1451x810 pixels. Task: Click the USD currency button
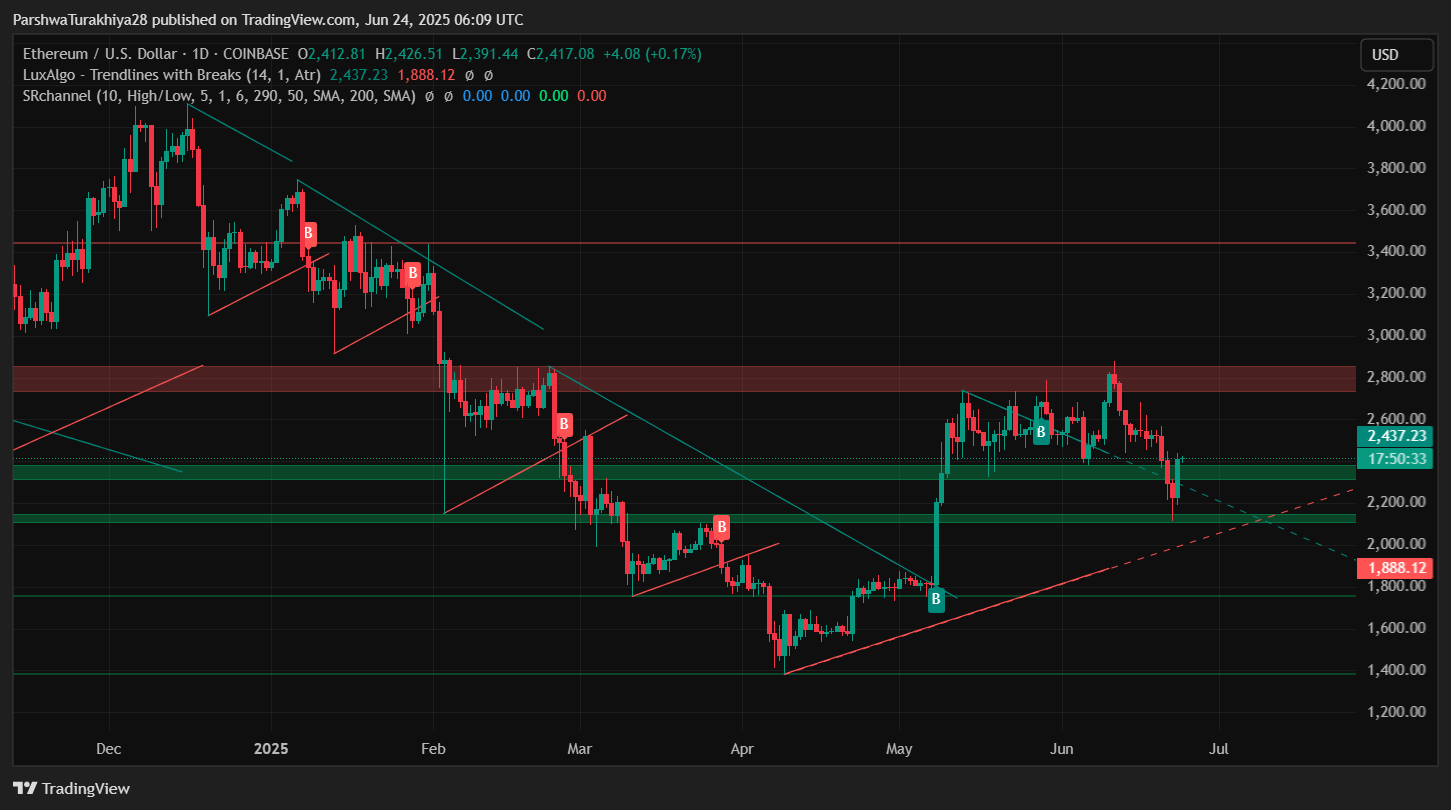(1397, 54)
